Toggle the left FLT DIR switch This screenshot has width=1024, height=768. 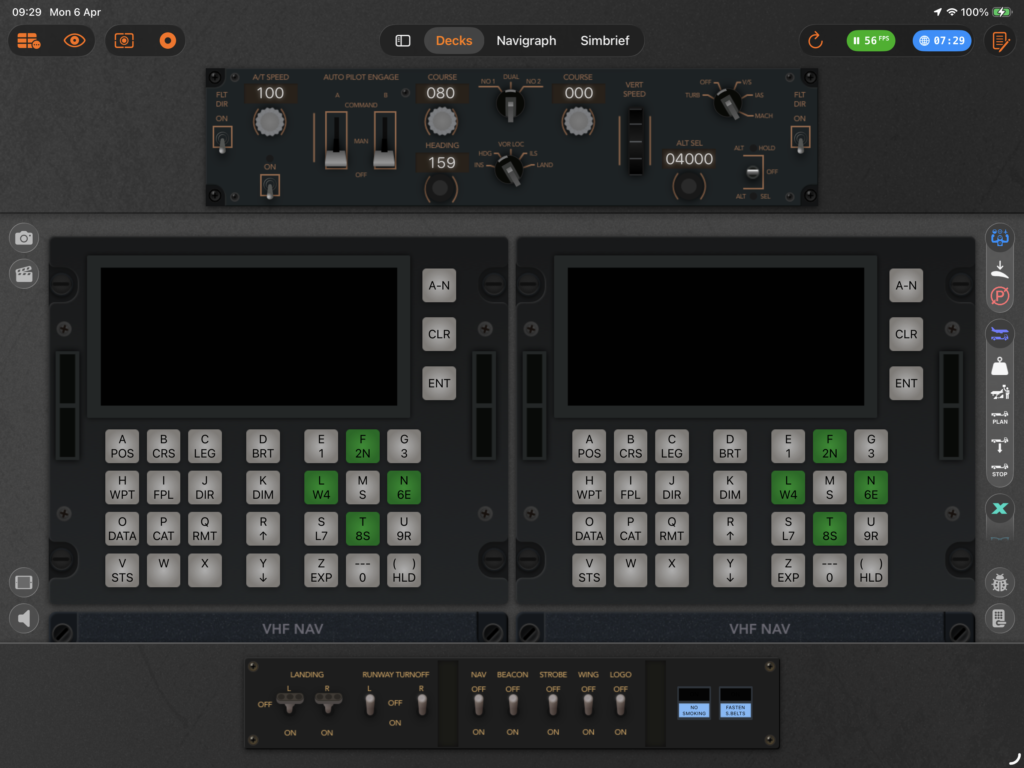[222, 140]
